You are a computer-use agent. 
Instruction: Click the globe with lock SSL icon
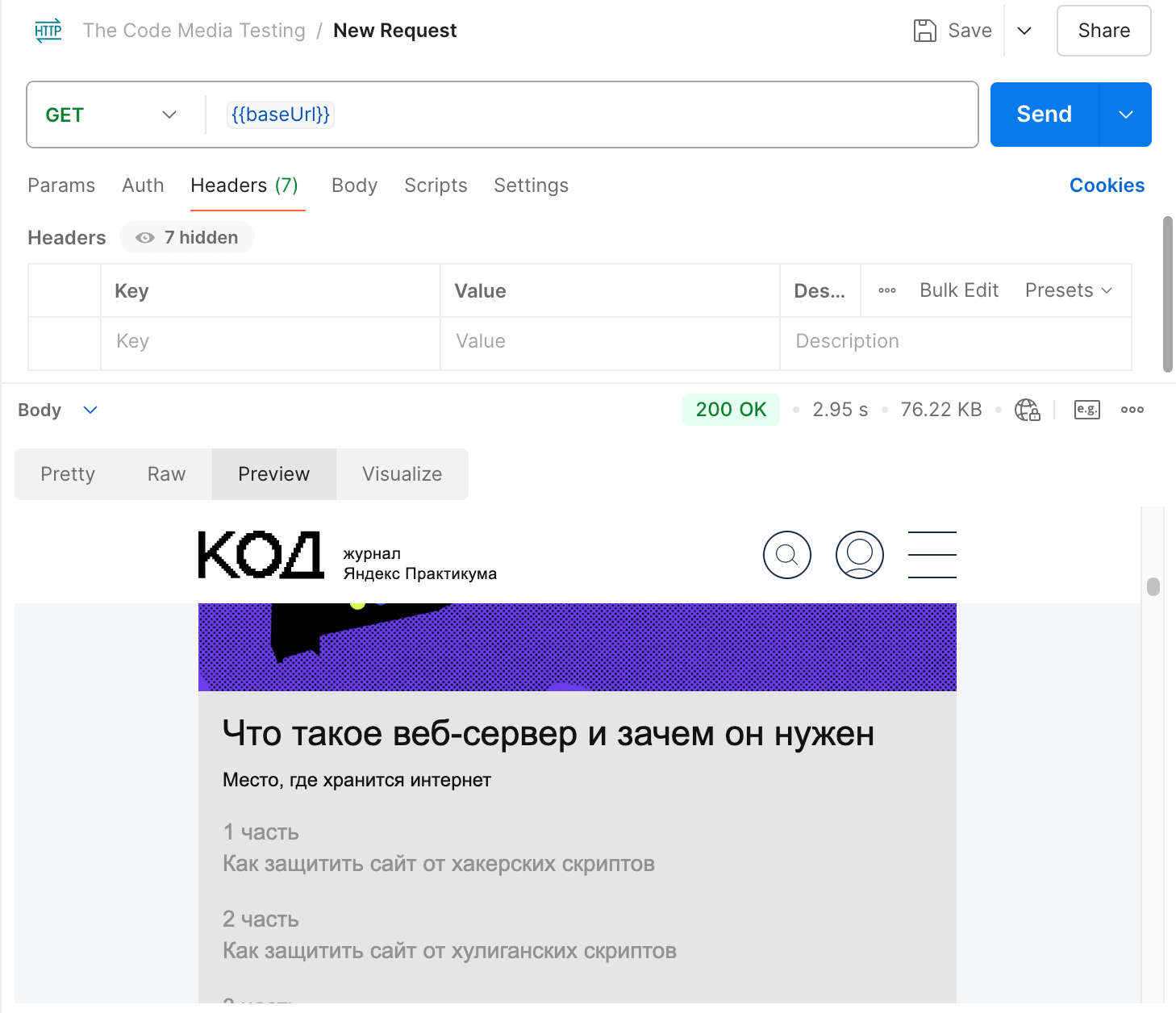click(1028, 410)
